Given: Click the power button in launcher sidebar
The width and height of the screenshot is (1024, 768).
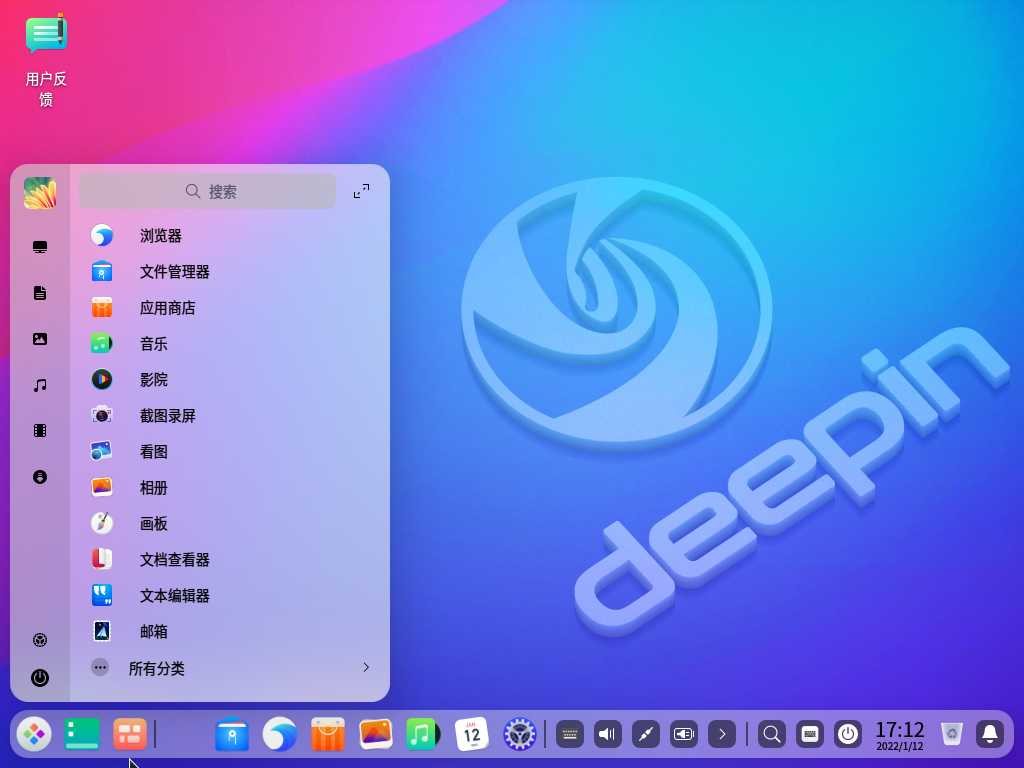Looking at the screenshot, I should click(40, 678).
